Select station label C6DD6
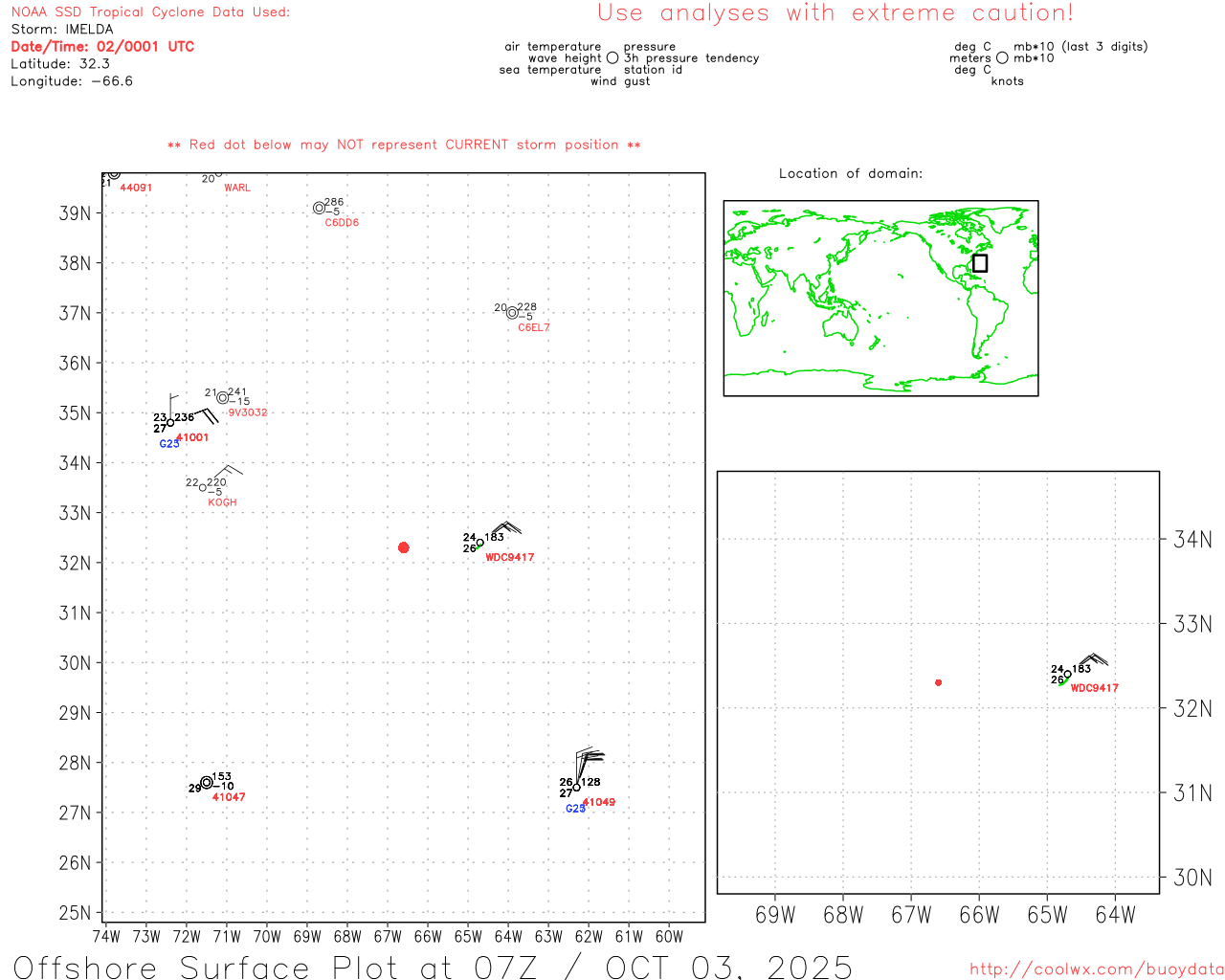Image resolution: width=1225 pixels, height=980 pixels. point(342,223)
